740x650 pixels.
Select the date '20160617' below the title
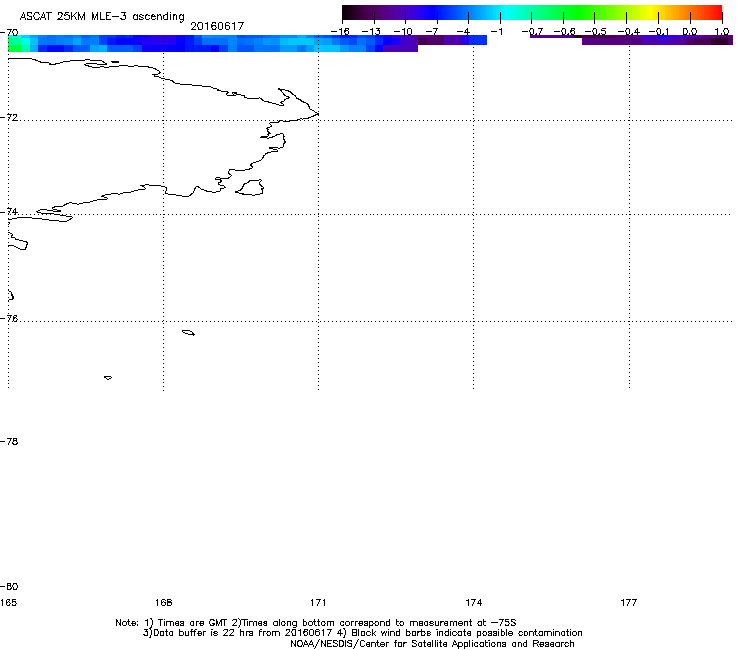[217, 26]
